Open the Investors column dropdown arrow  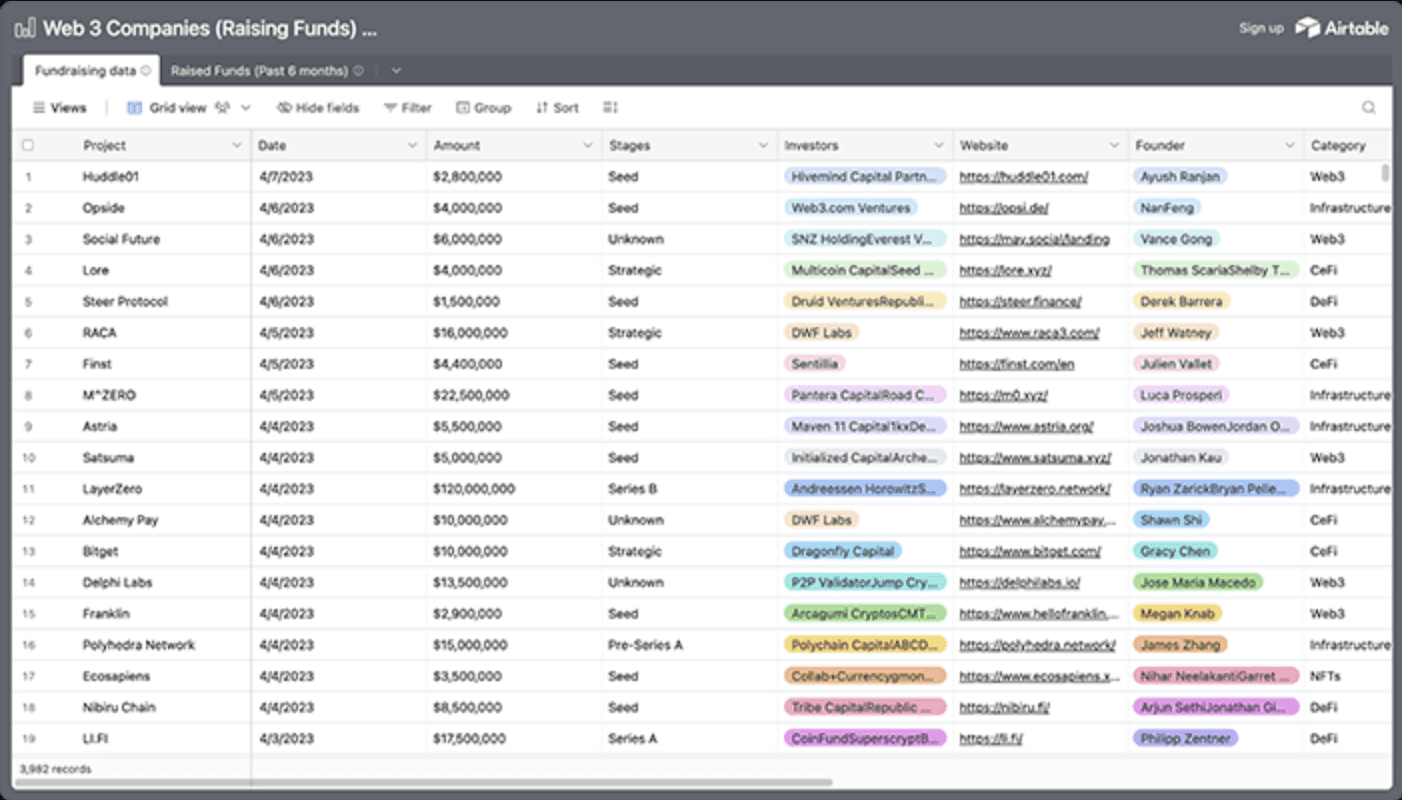pos(939,146)
